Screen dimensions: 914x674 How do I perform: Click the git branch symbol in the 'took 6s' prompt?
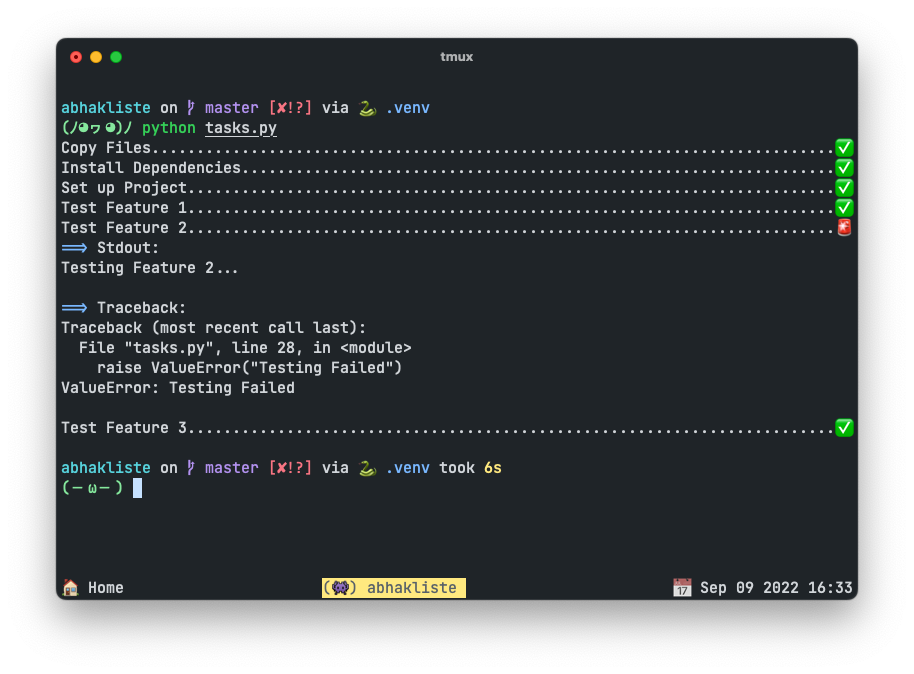[191, 468]
